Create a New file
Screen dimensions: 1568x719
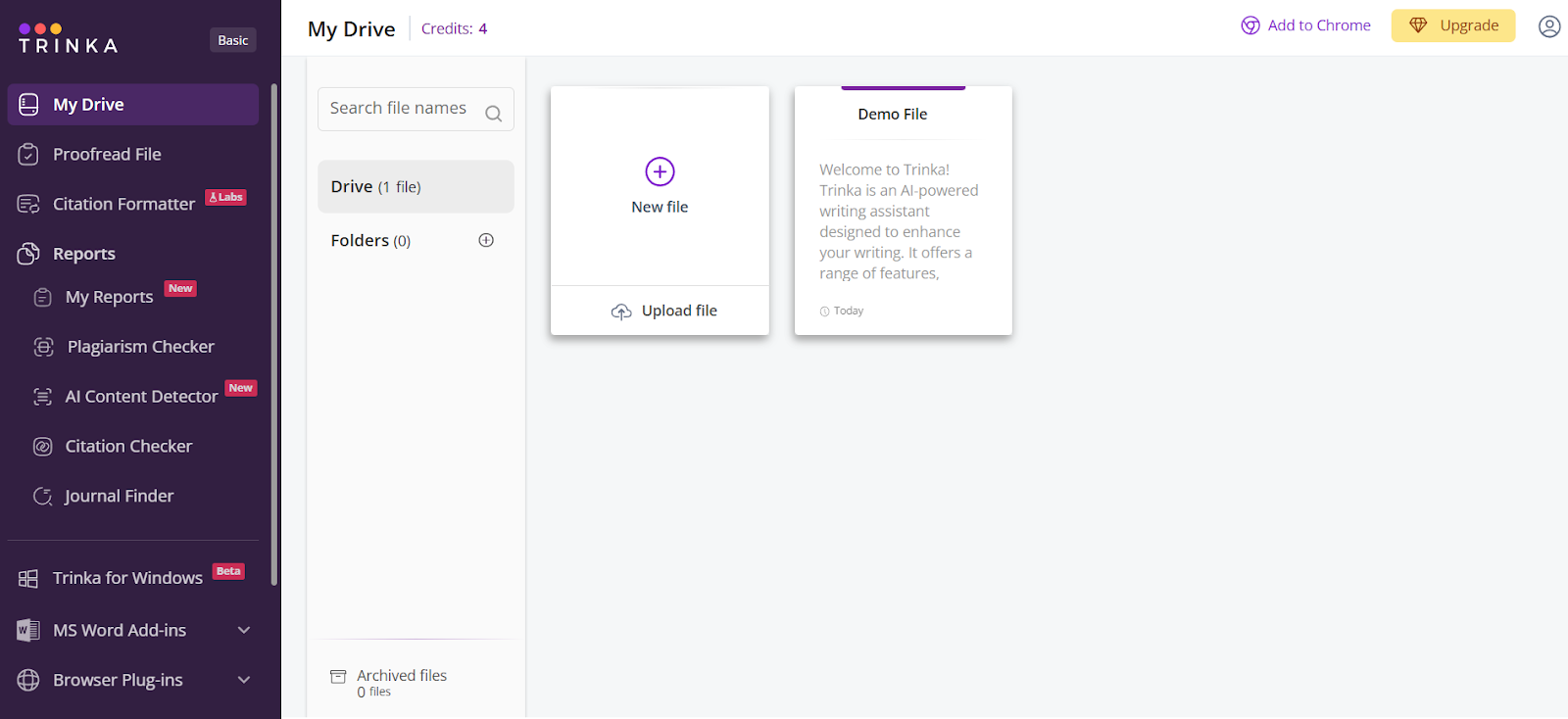tap(660, 186)
